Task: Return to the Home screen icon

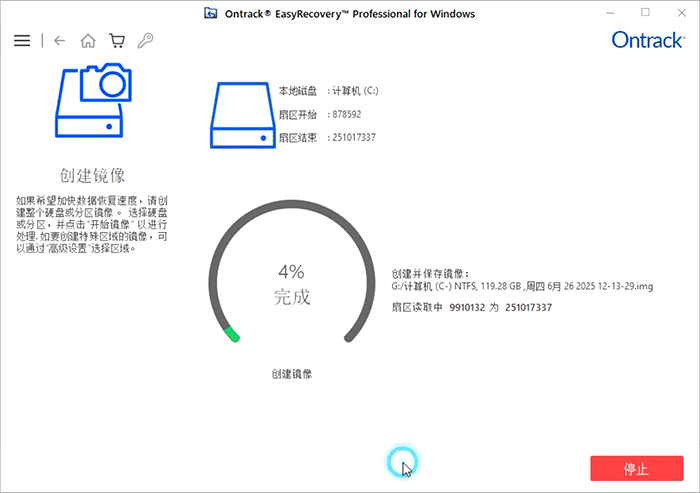Action: click(x=88, y=41)
